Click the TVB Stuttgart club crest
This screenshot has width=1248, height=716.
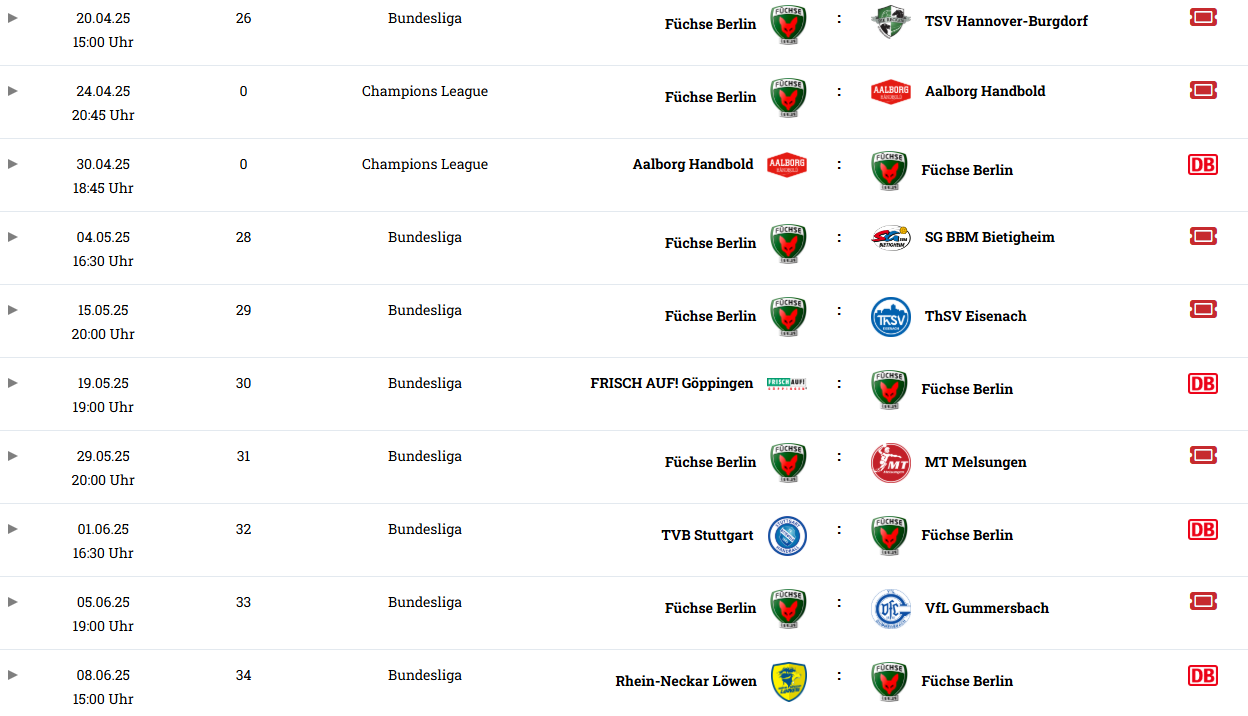[787, 535]
